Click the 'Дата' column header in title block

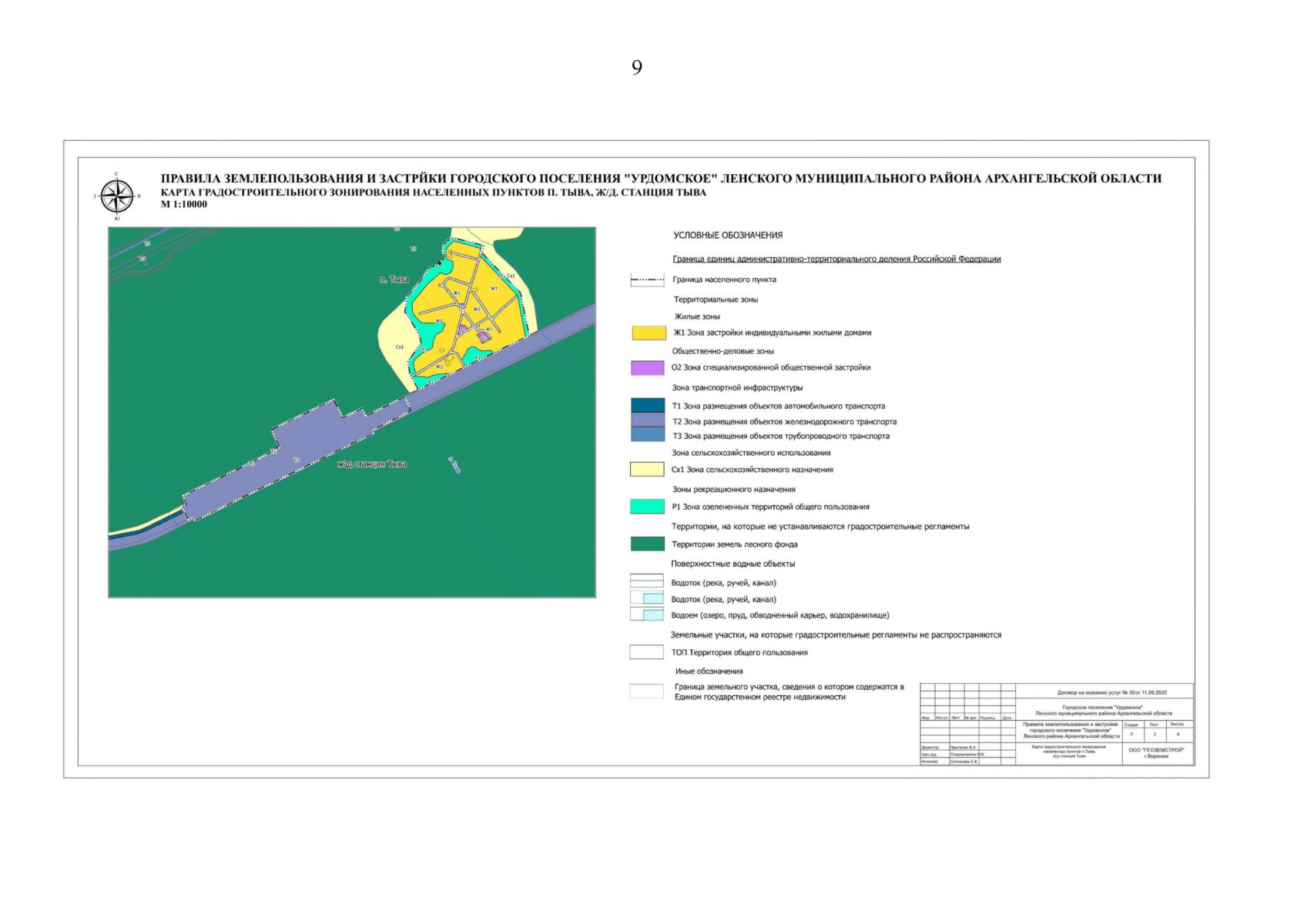click(x=1007, y=718)
